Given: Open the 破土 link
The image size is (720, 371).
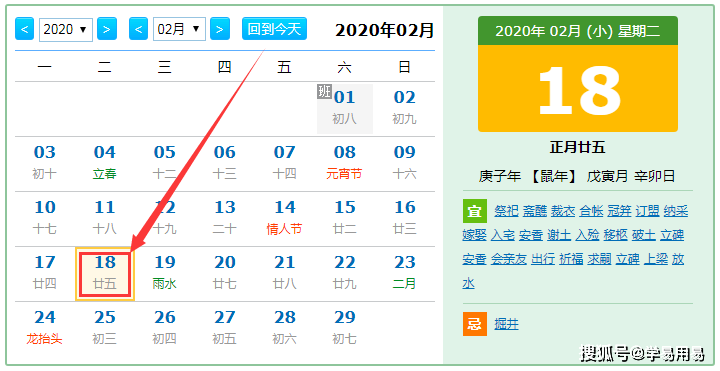Looking at the screenshot, I should 644,235.
